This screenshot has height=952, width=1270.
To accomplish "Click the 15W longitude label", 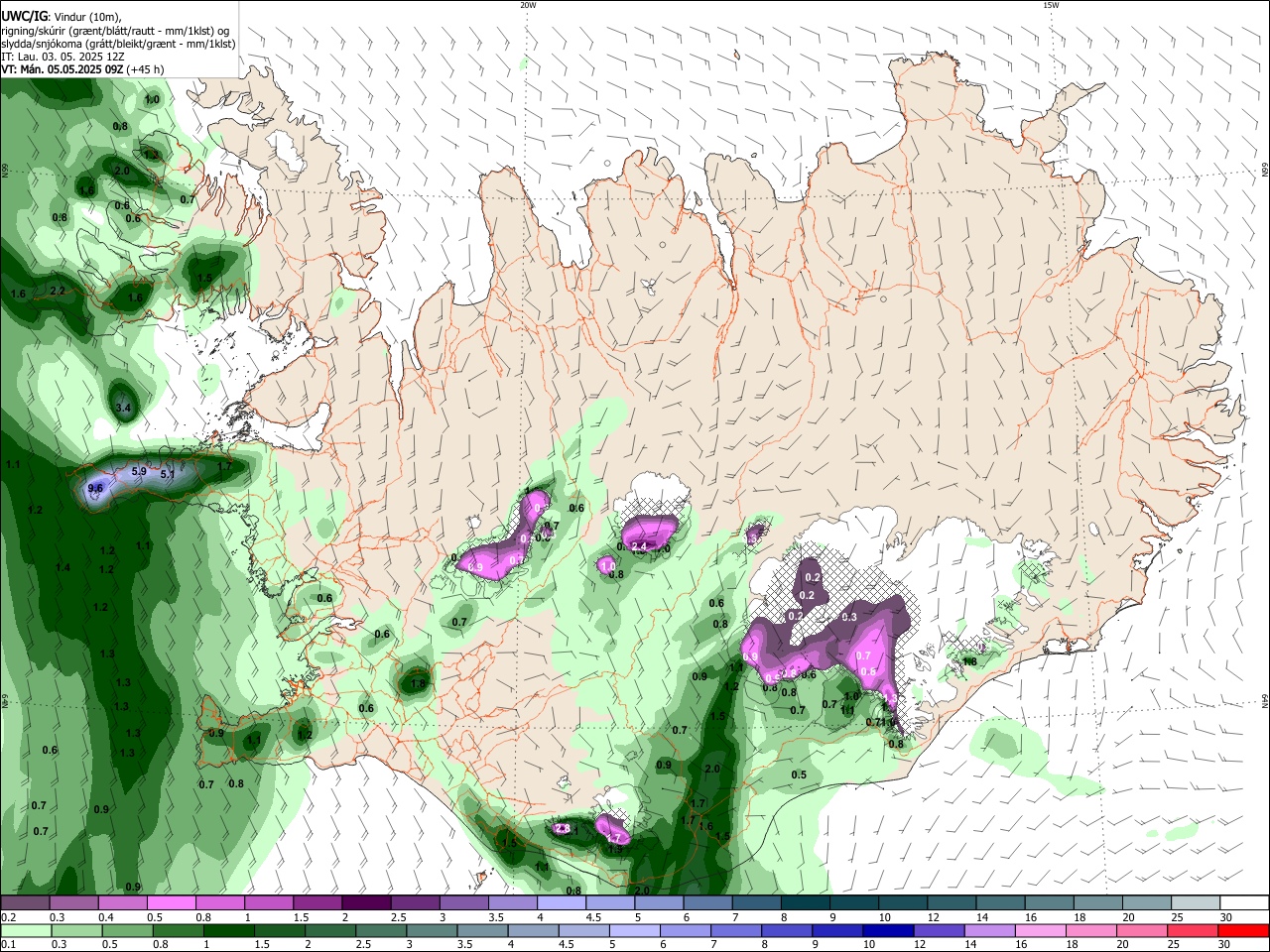I will (x=1051, y=5).
